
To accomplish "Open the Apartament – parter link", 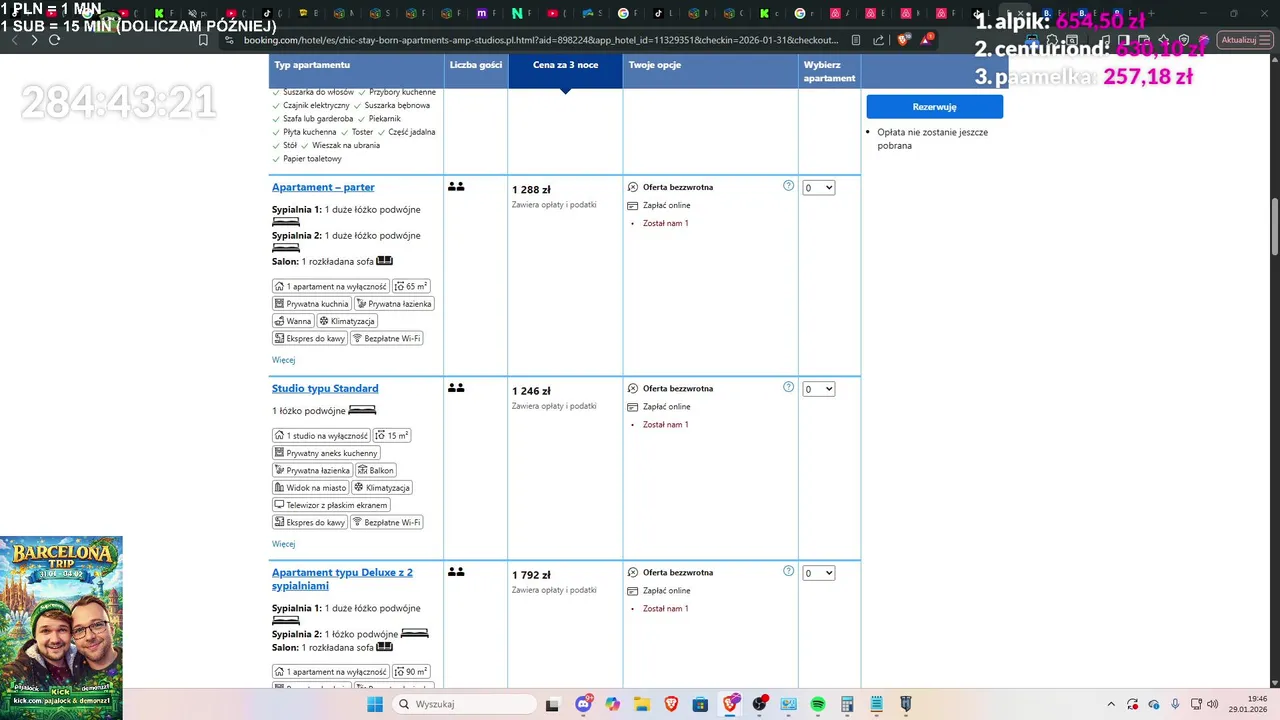I will (323, 187).
